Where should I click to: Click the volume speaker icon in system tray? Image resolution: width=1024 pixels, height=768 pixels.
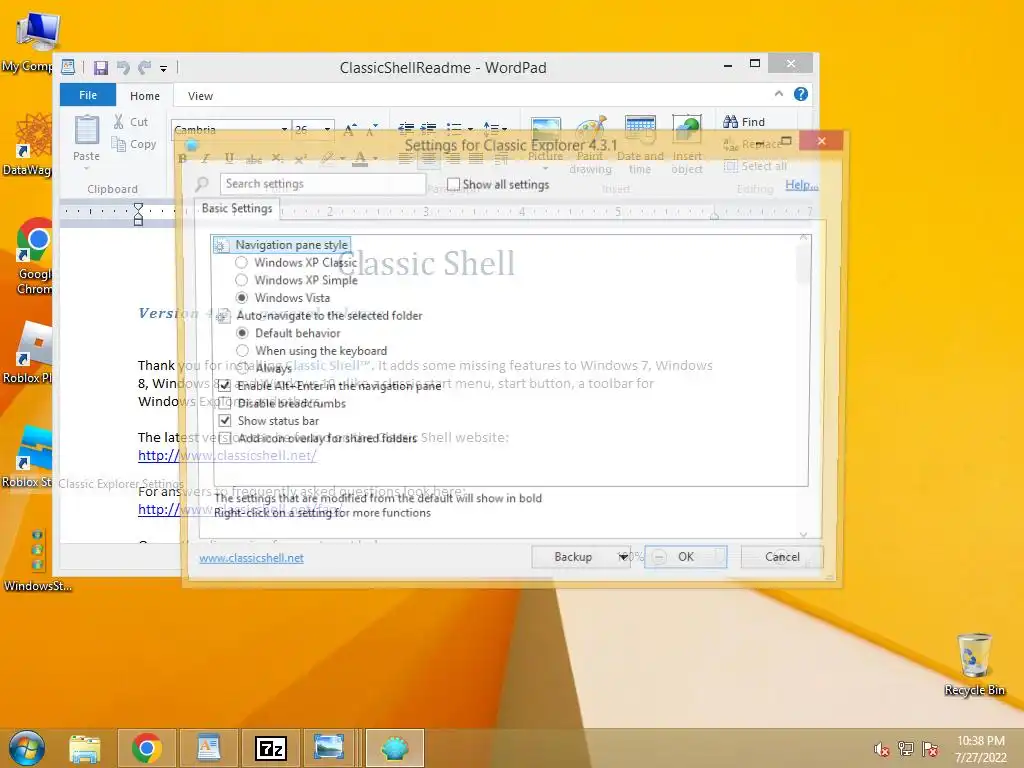coord(881,749)
